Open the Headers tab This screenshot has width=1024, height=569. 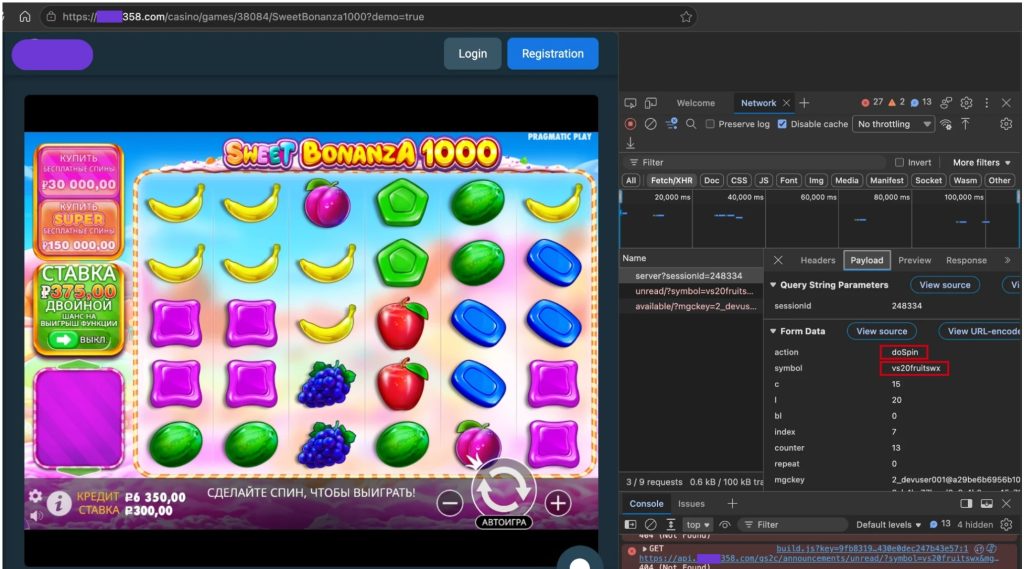coord(818,260)
